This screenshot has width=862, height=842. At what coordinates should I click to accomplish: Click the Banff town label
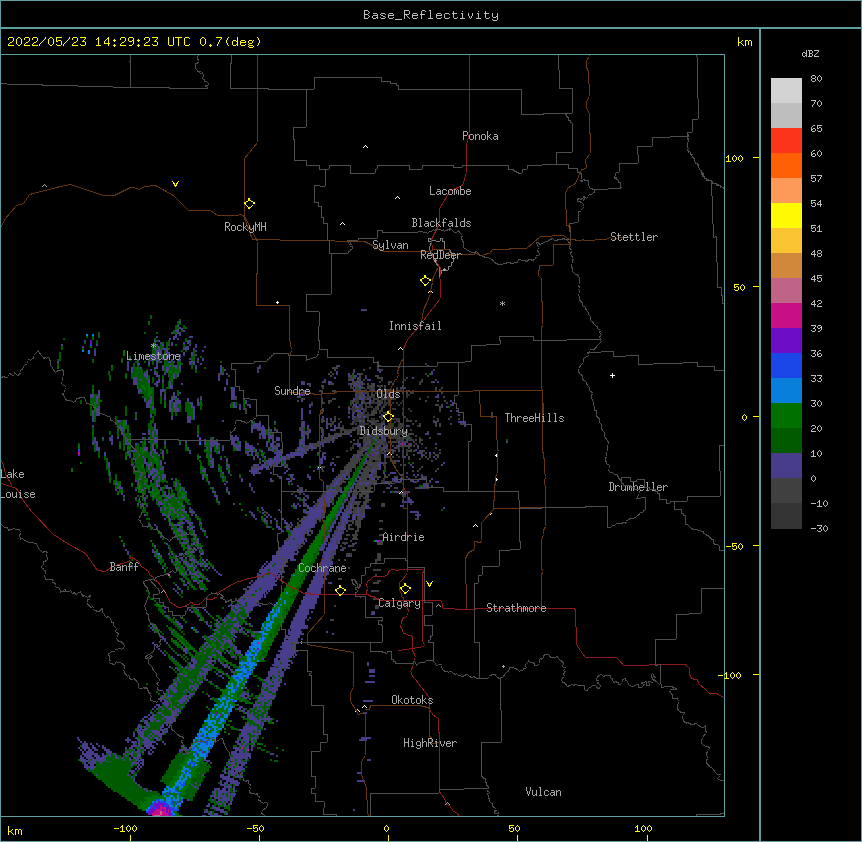pyautogui.click(x=124, y=567)
